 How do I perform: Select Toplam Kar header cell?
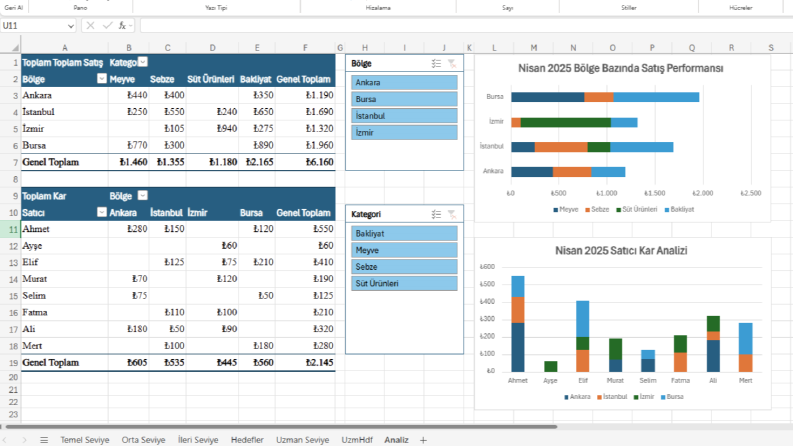[65, 196]
